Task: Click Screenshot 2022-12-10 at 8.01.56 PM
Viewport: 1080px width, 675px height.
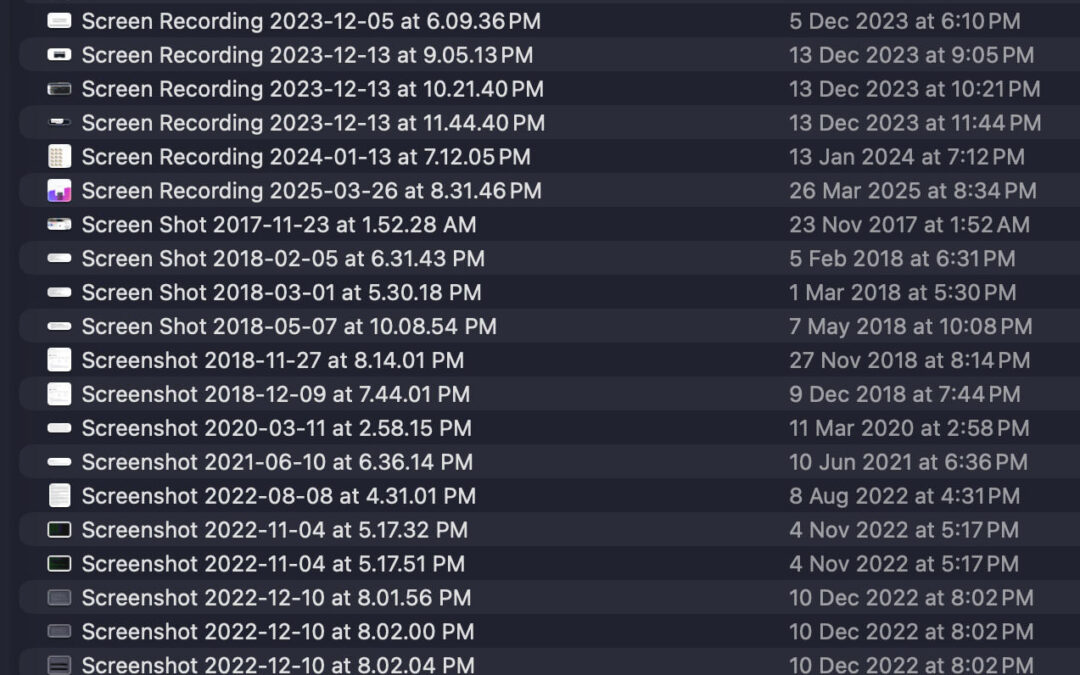Action: coord(270,597)
